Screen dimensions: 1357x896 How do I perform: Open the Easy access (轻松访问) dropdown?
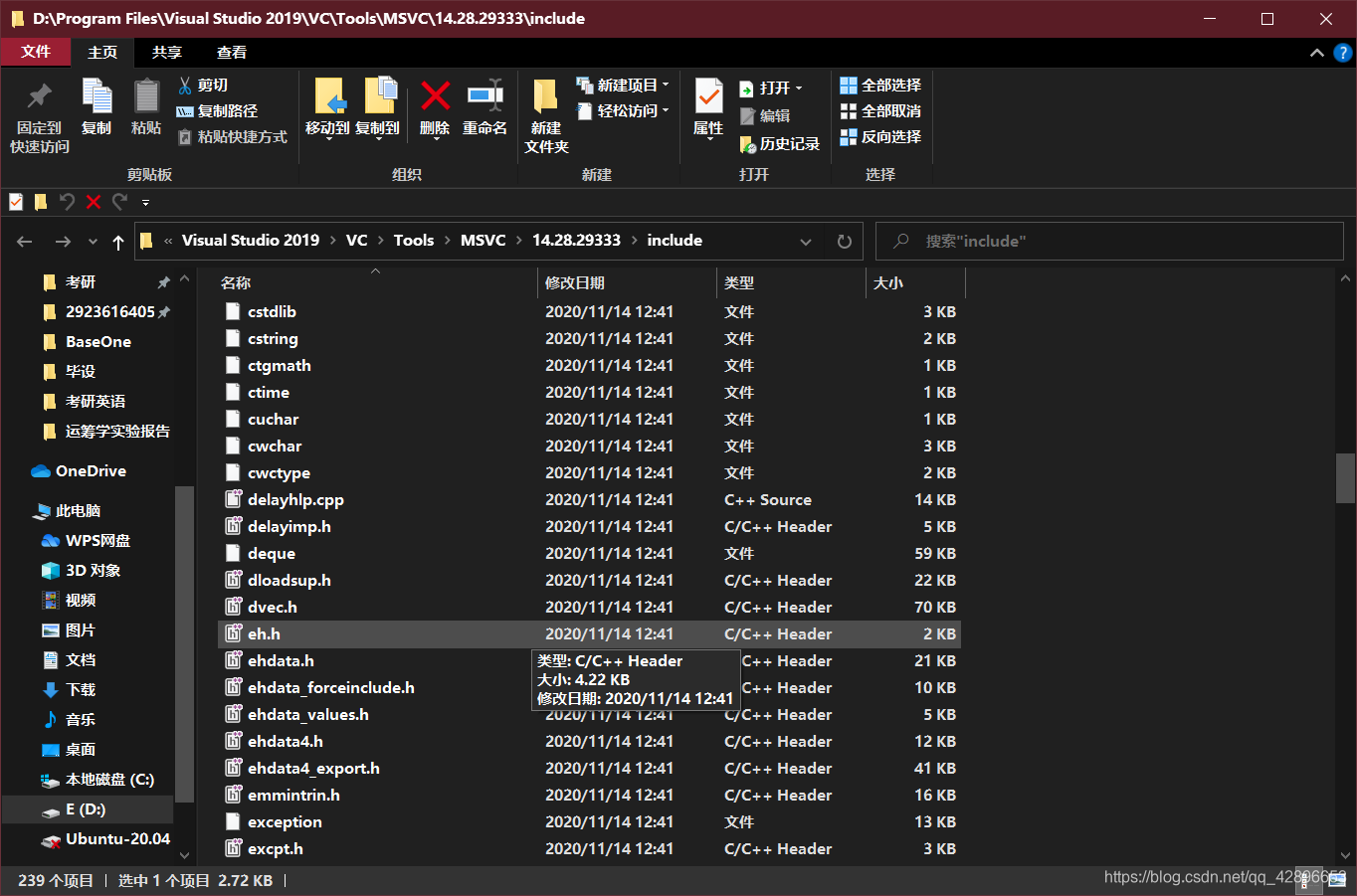[623, 111]
